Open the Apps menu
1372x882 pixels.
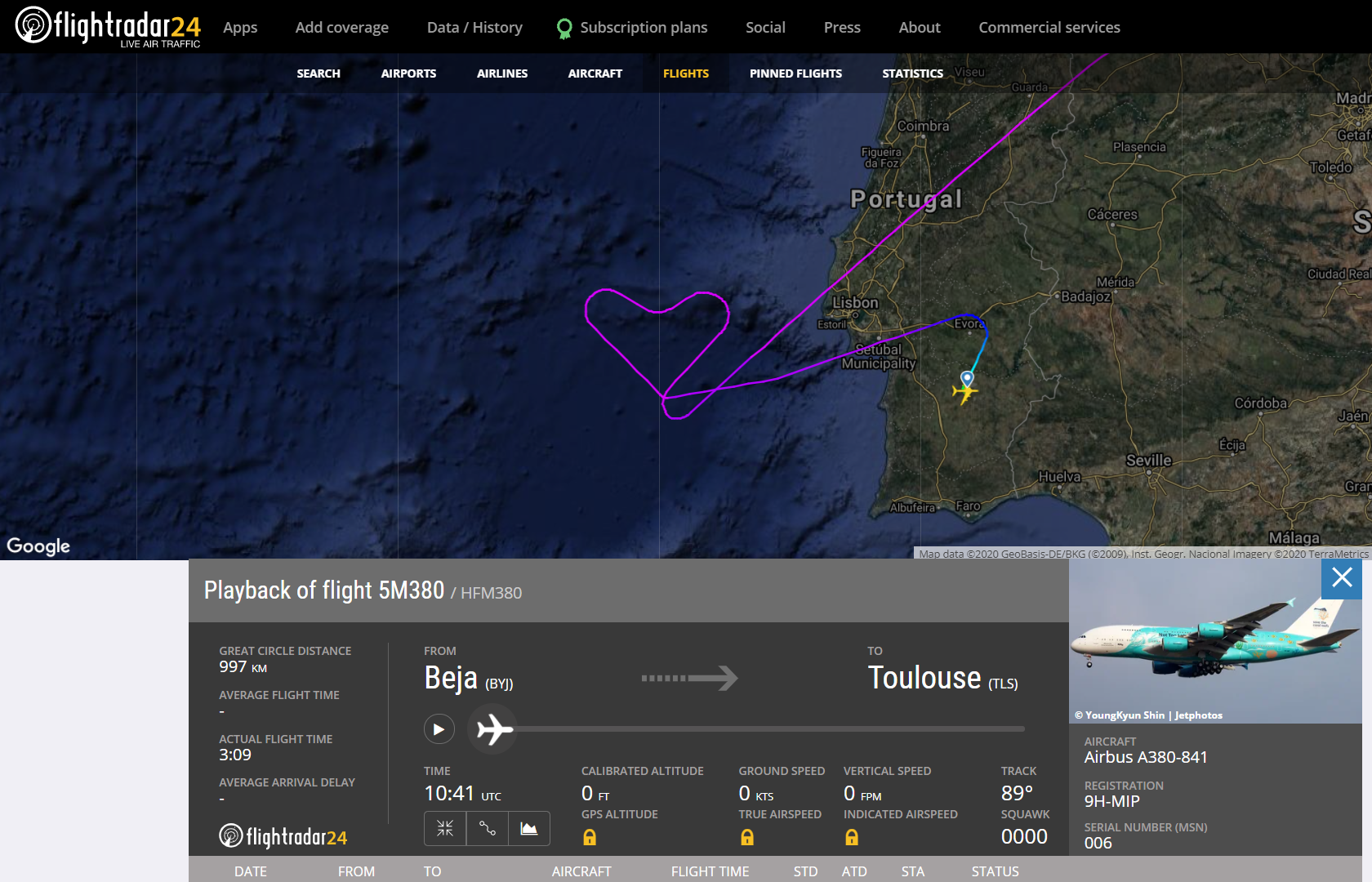click(240, 28)
